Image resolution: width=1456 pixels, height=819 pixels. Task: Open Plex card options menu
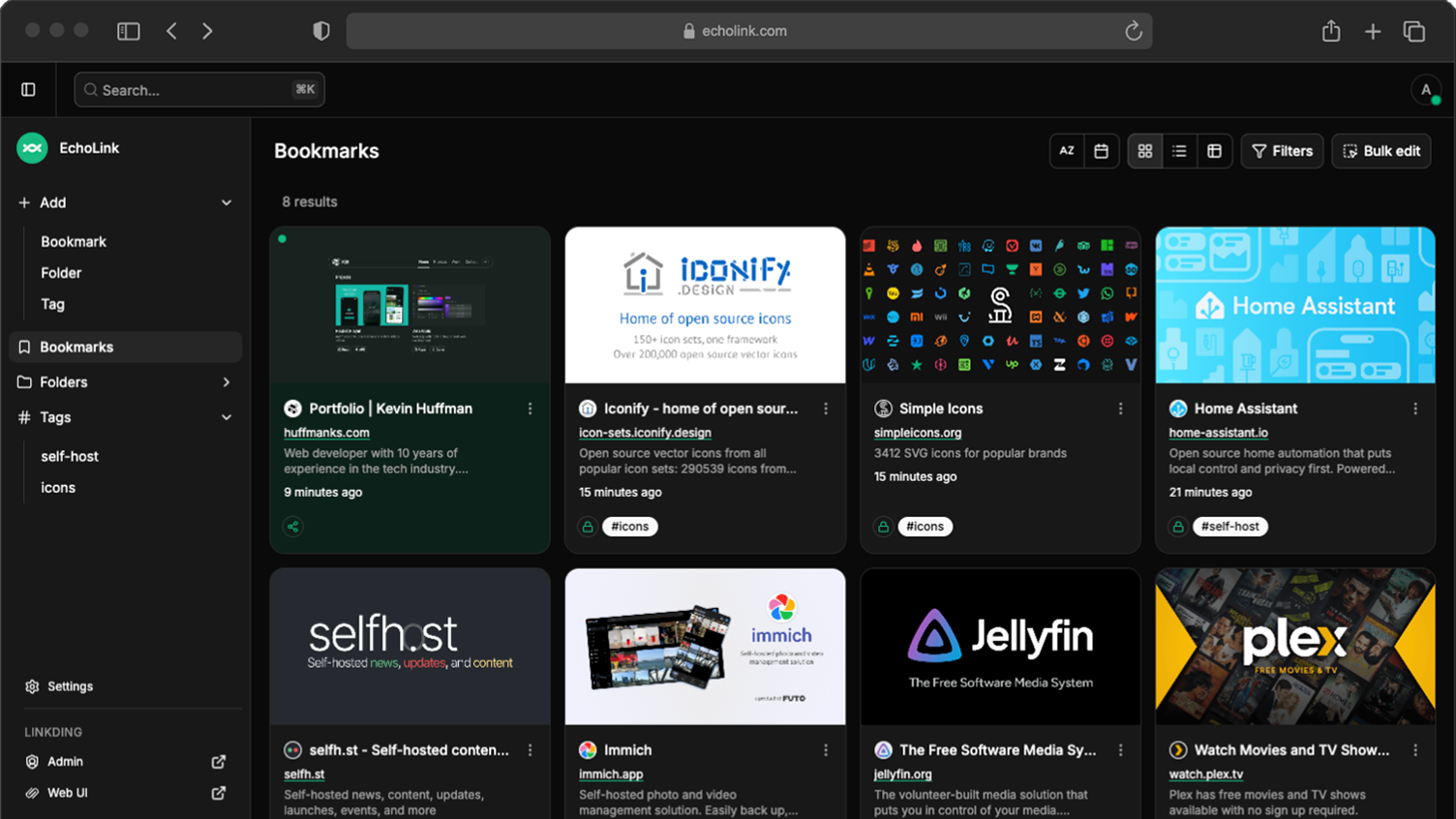[1415, 750]
